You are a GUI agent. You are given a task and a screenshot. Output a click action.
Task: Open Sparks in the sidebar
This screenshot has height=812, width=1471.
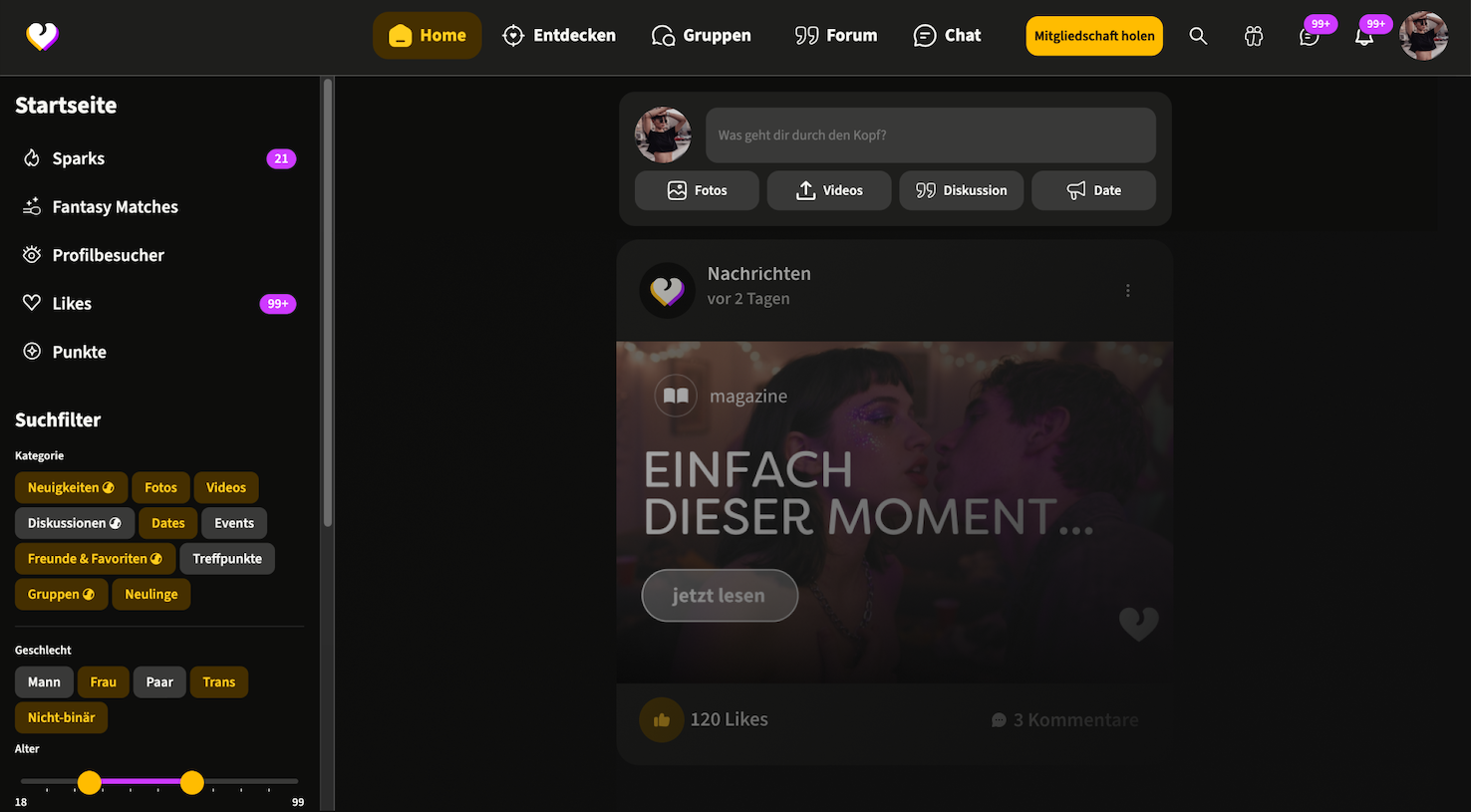[79, 158]
